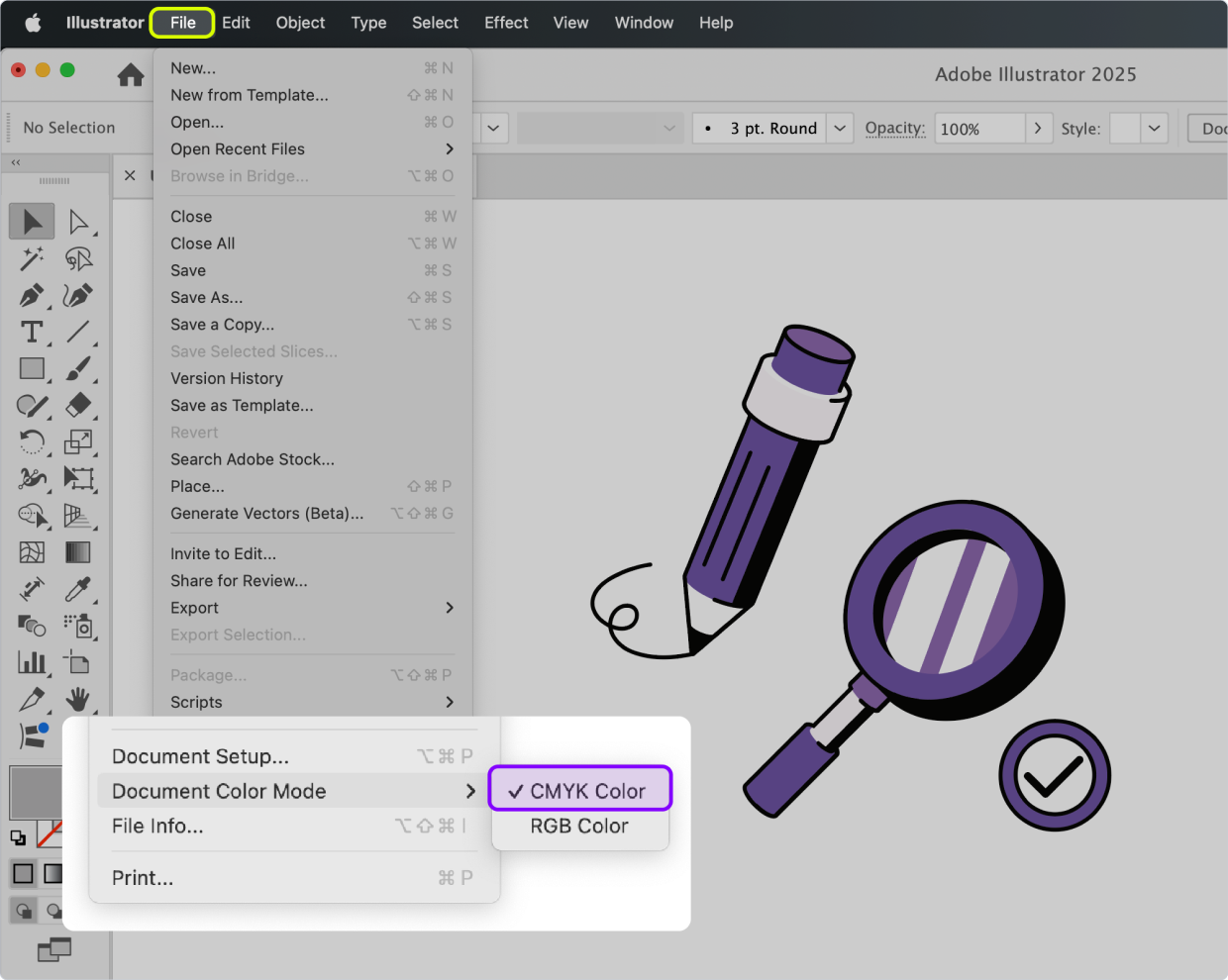Pick the Eyedropper tool

click(x=77, y=589)
